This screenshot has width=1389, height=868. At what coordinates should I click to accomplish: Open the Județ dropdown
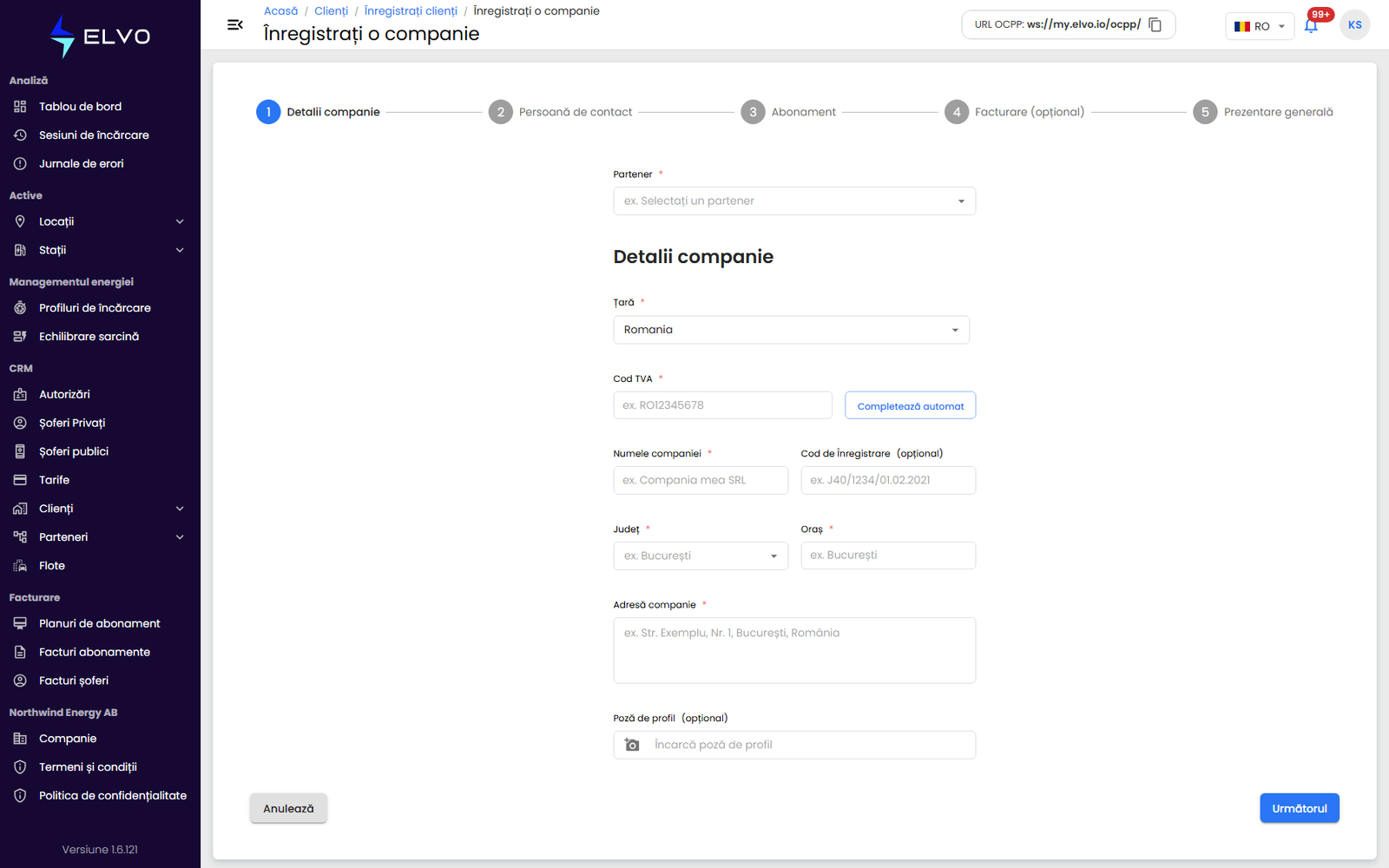point(701,556)
